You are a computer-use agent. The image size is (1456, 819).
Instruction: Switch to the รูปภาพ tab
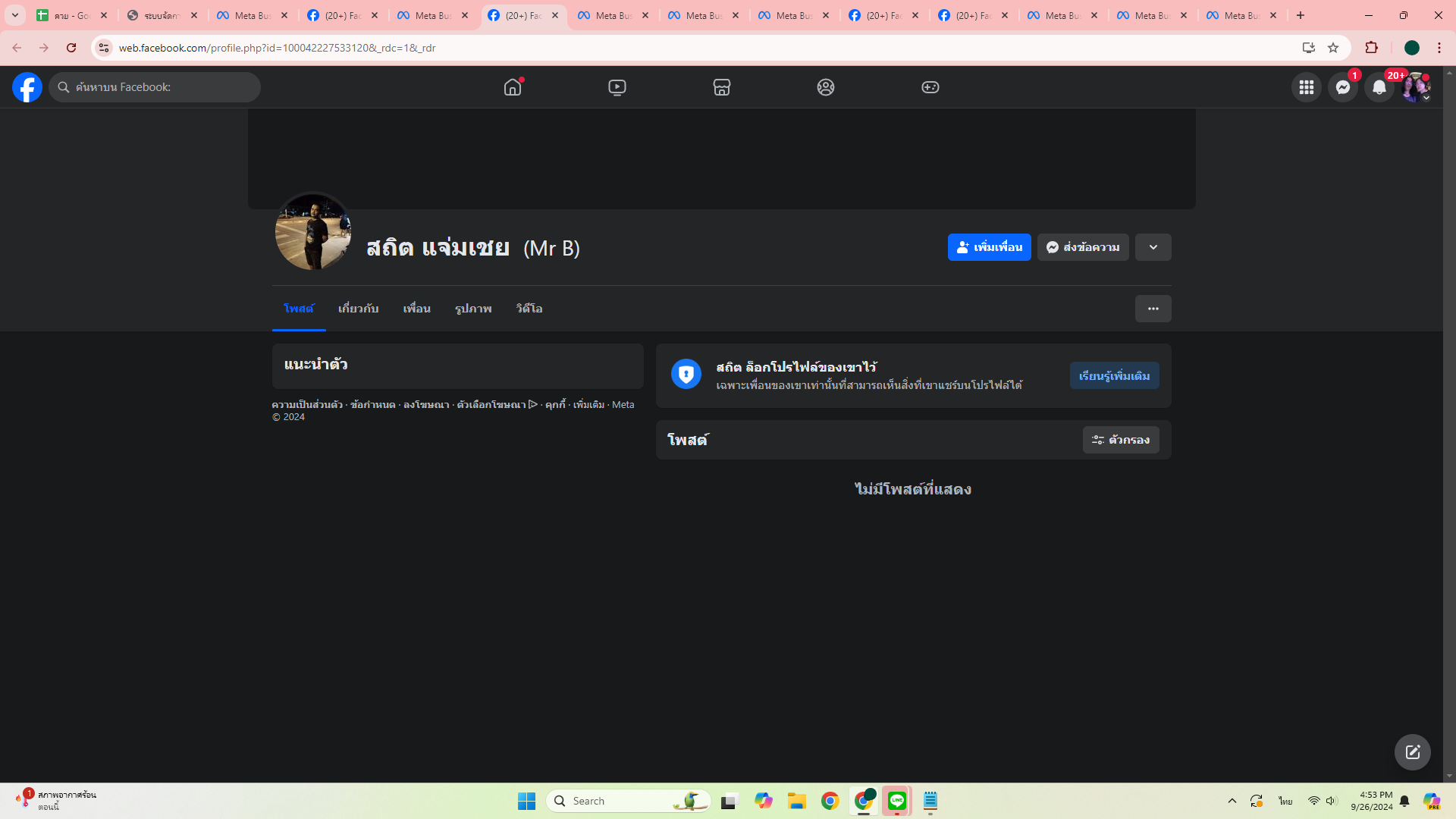[x=473, y=309]
